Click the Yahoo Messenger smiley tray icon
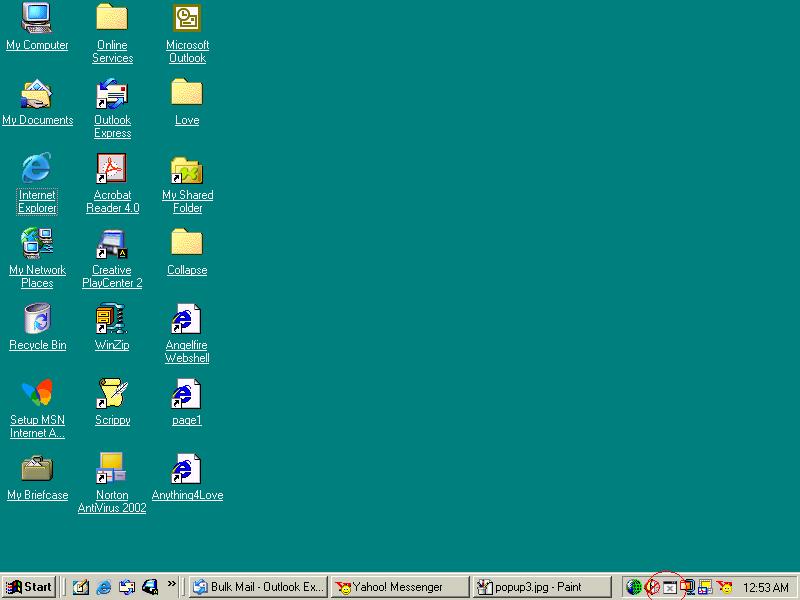 point(725,587)
